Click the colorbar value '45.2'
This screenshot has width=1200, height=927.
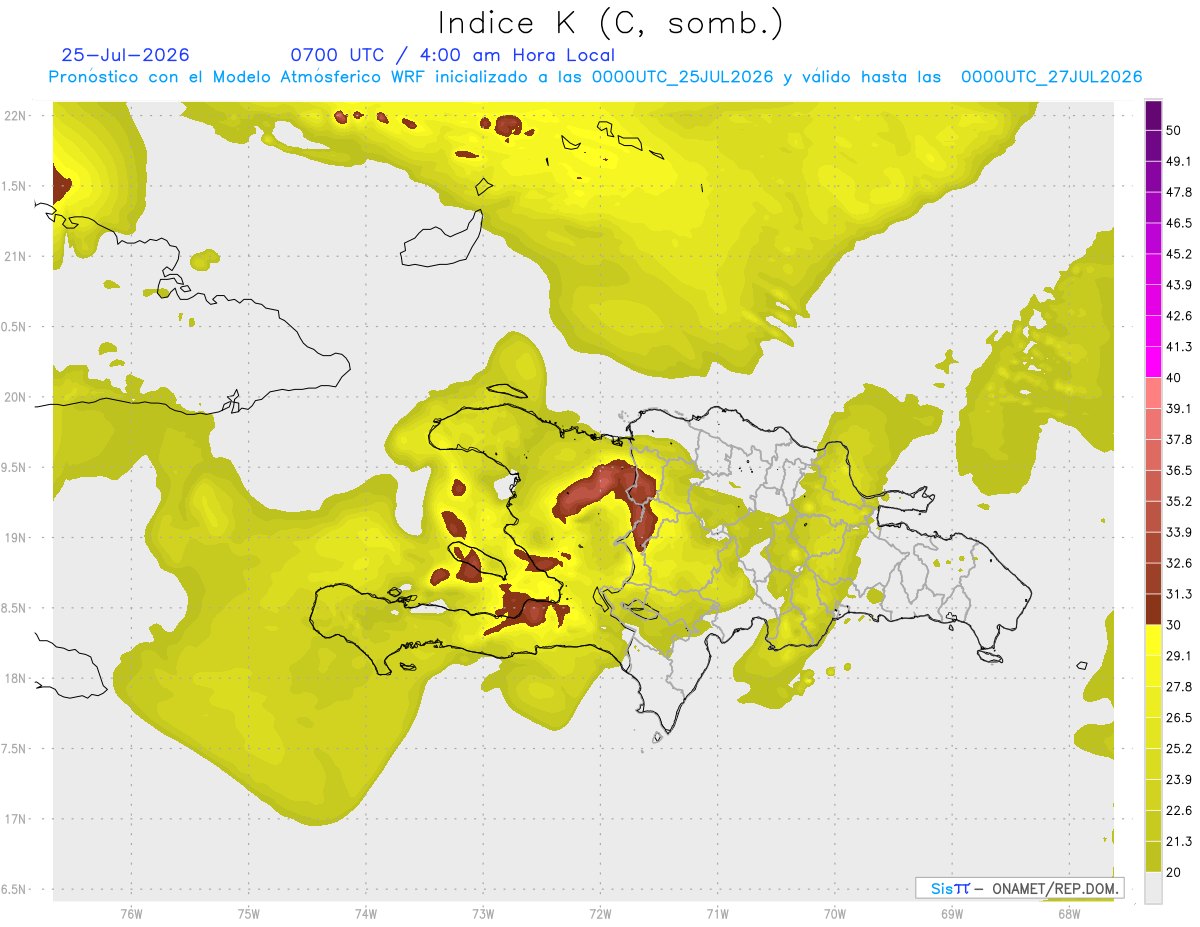pyautogui.click(x=1179, y=254)
